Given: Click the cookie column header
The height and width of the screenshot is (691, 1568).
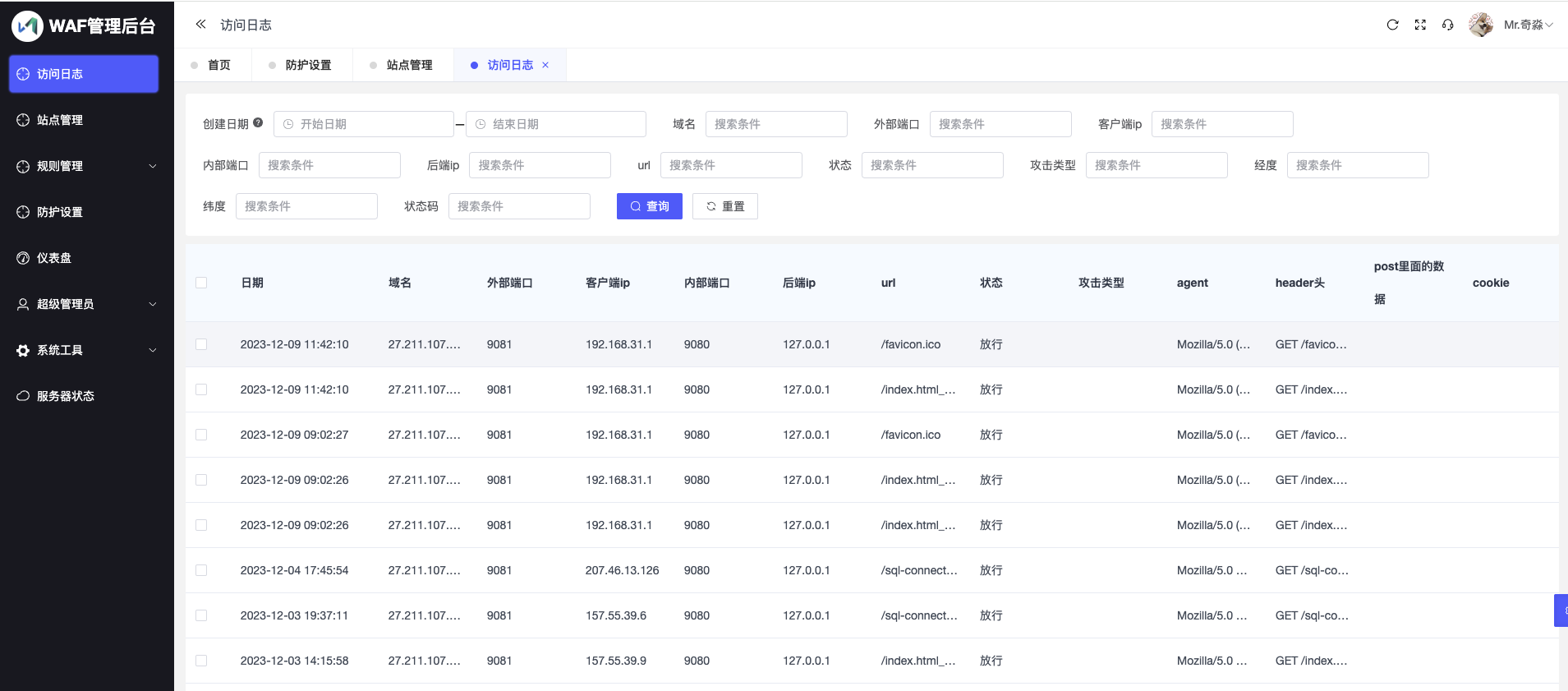Looking at the screenshot, I should [1491, 283].
